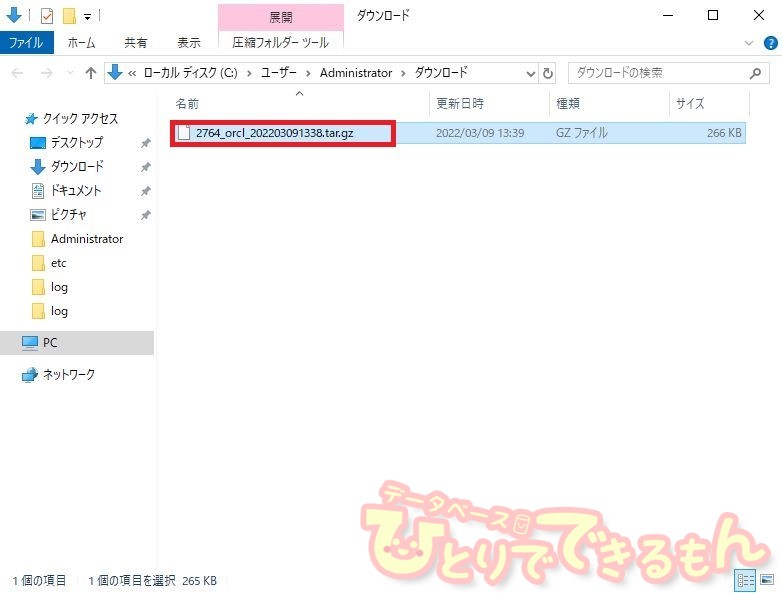Open the recent locations dropdown arrow

pos(70,73)
